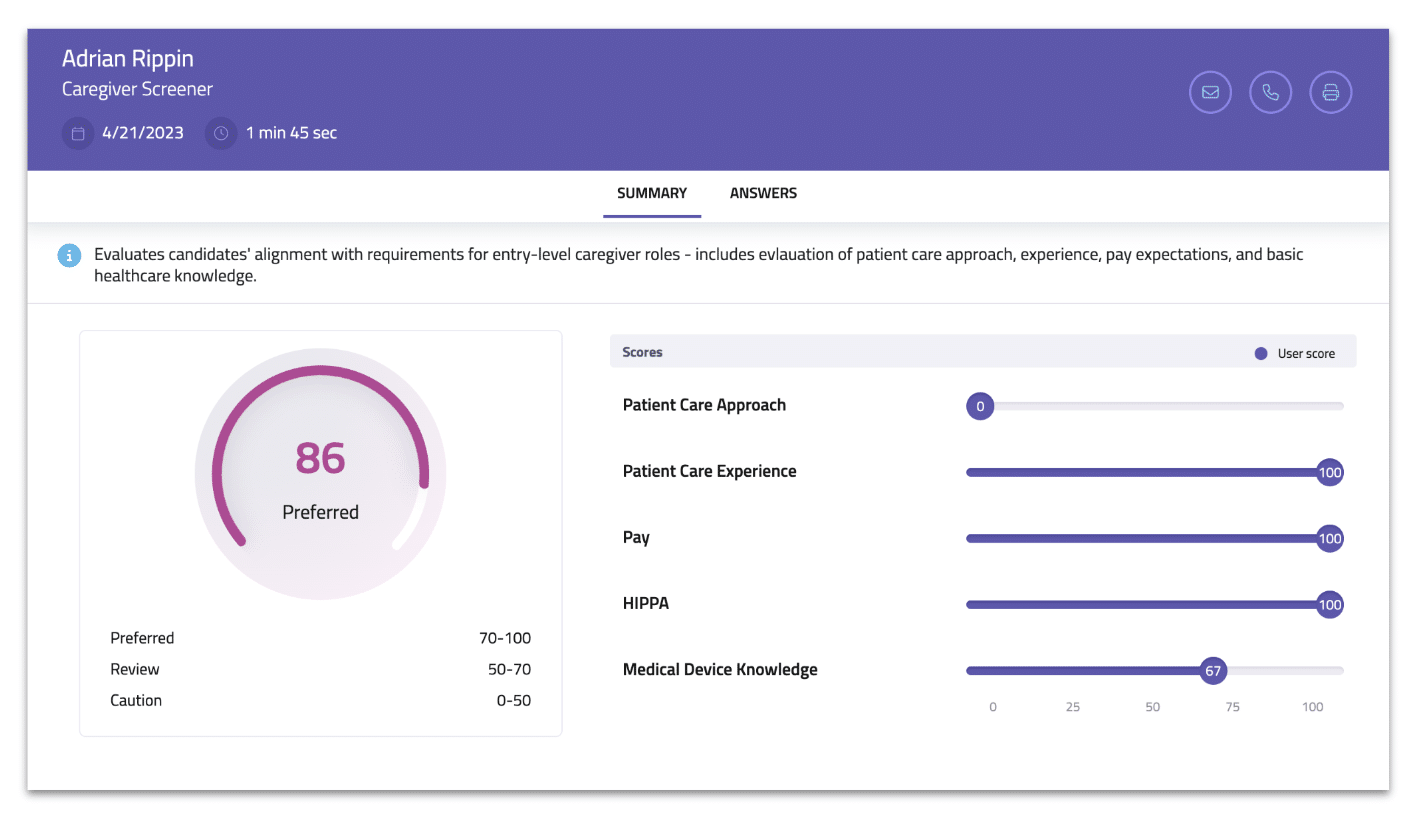Screen dimensions: 1422x830
Task: Click the Pay score slider handle
Action: (x=1329, y=538)
